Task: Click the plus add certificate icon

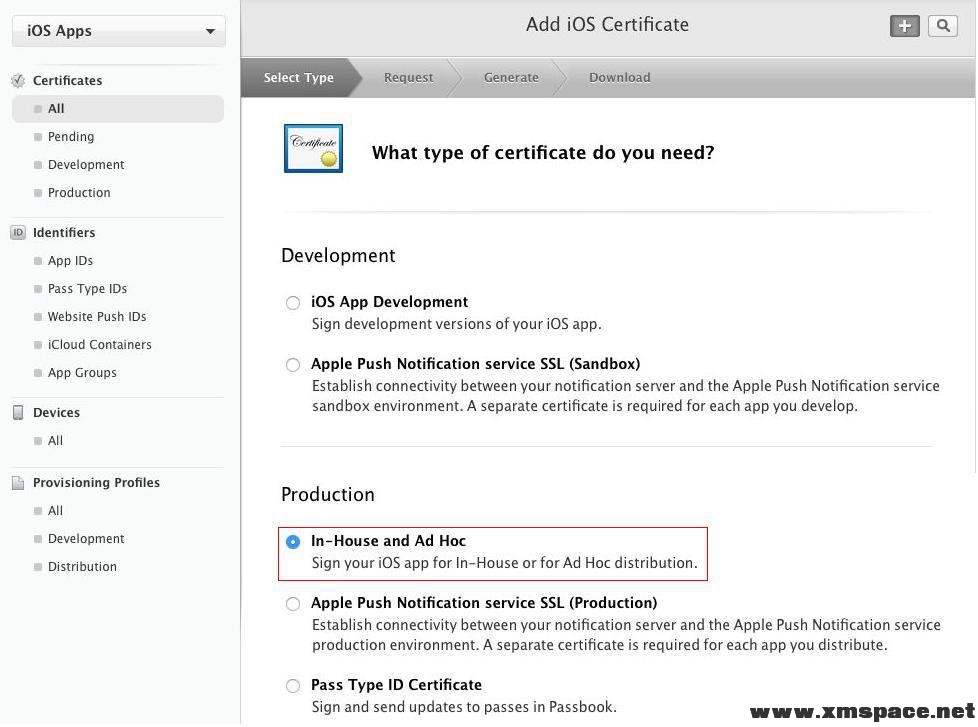Action: tap(904, 26)
